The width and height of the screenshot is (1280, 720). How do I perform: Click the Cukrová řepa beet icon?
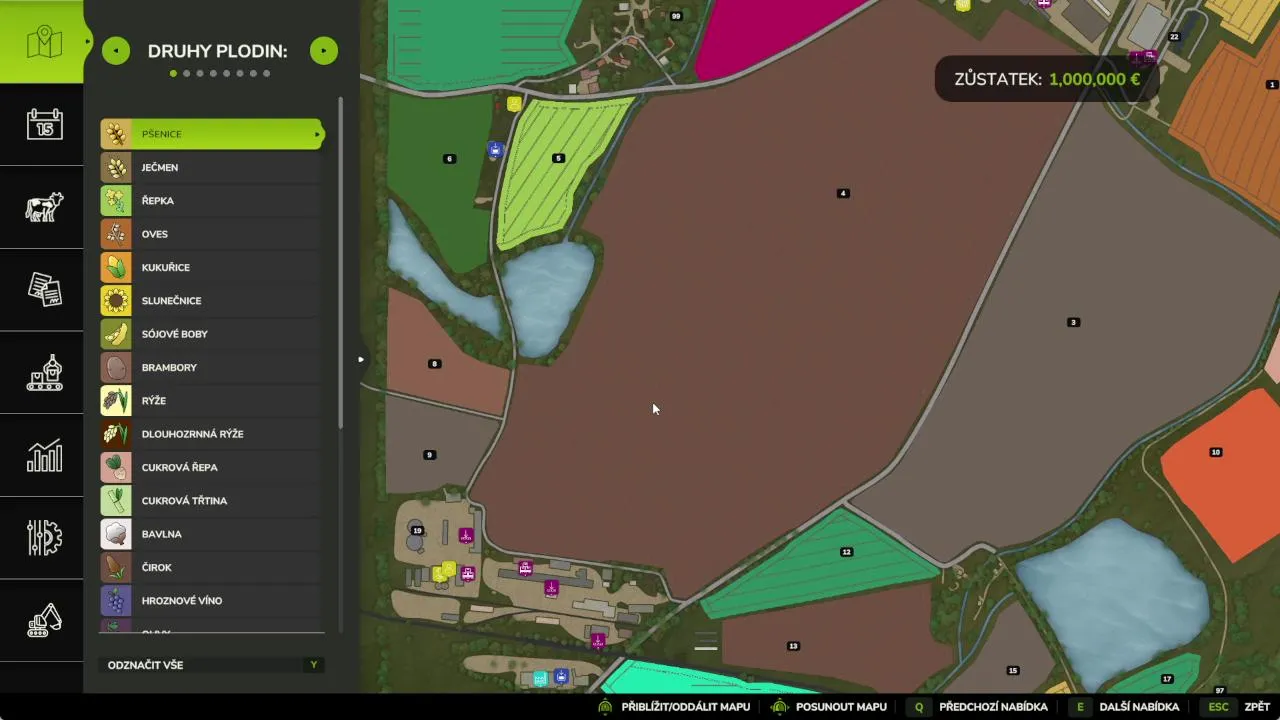click(x=116, y=467)
